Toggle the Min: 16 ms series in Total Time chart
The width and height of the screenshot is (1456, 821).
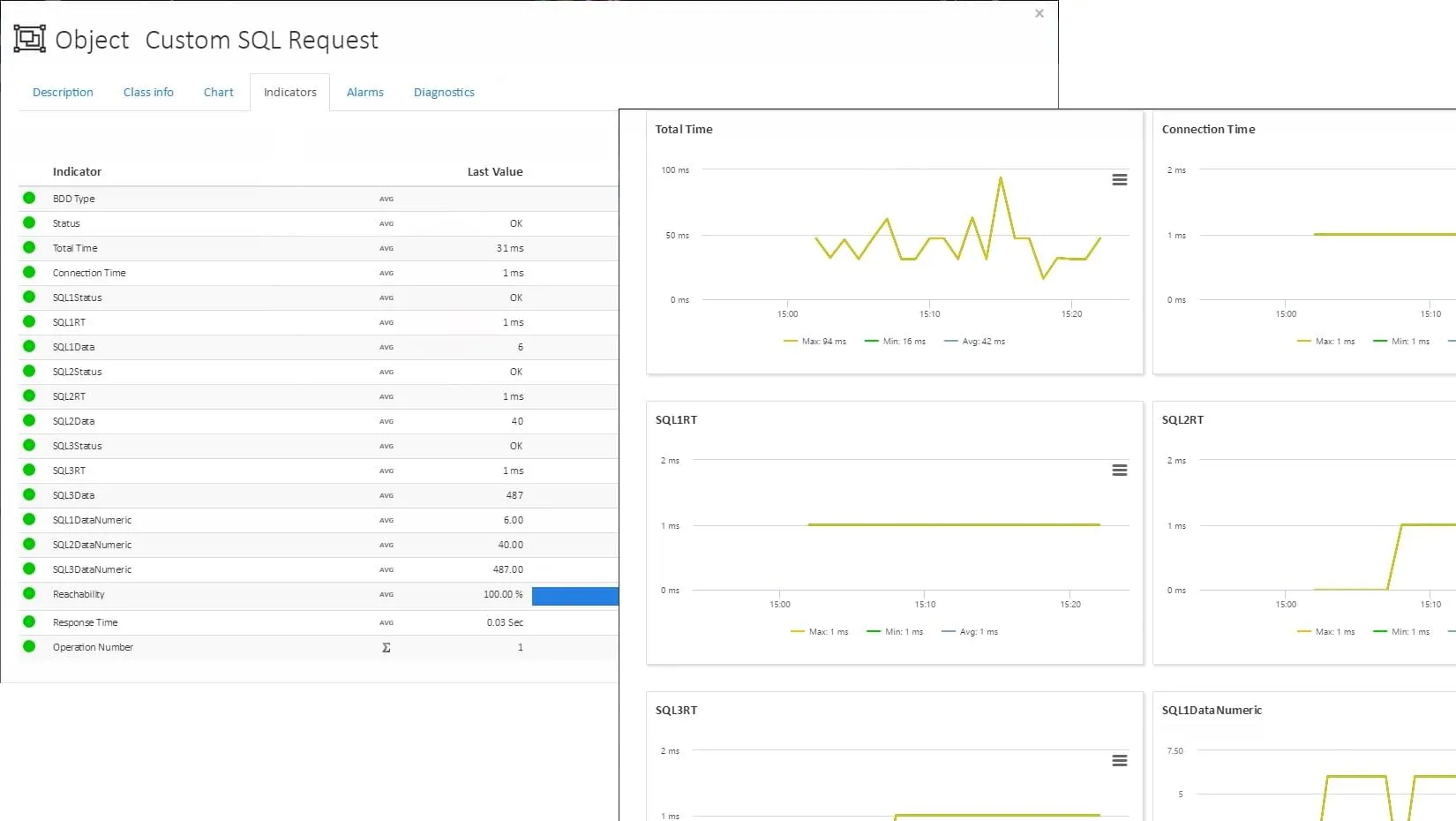[x=894, y=341]
